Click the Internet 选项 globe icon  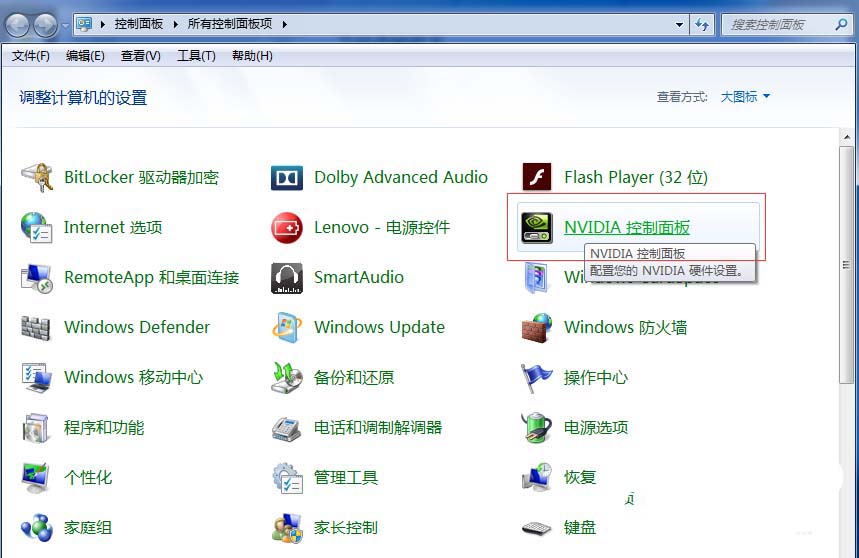[37, 227]
